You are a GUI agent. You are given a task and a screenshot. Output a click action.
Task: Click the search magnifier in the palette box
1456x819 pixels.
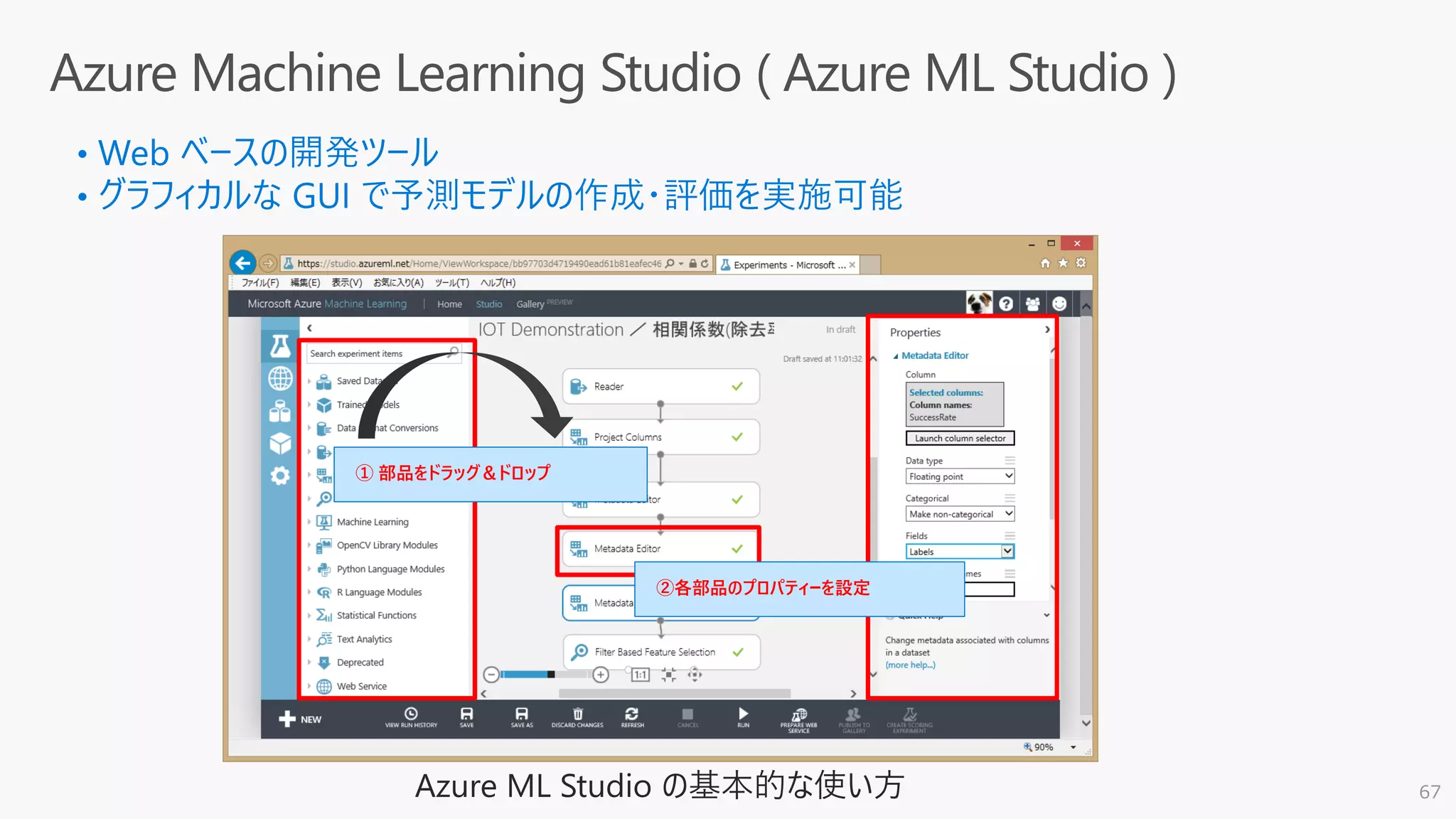454,353
